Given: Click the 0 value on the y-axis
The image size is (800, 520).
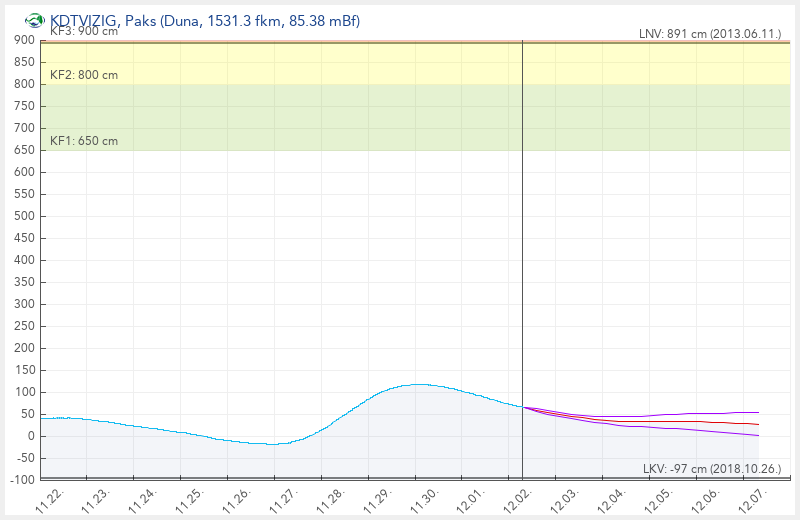Looking at the screenshot, I should [x=32, y=436].
